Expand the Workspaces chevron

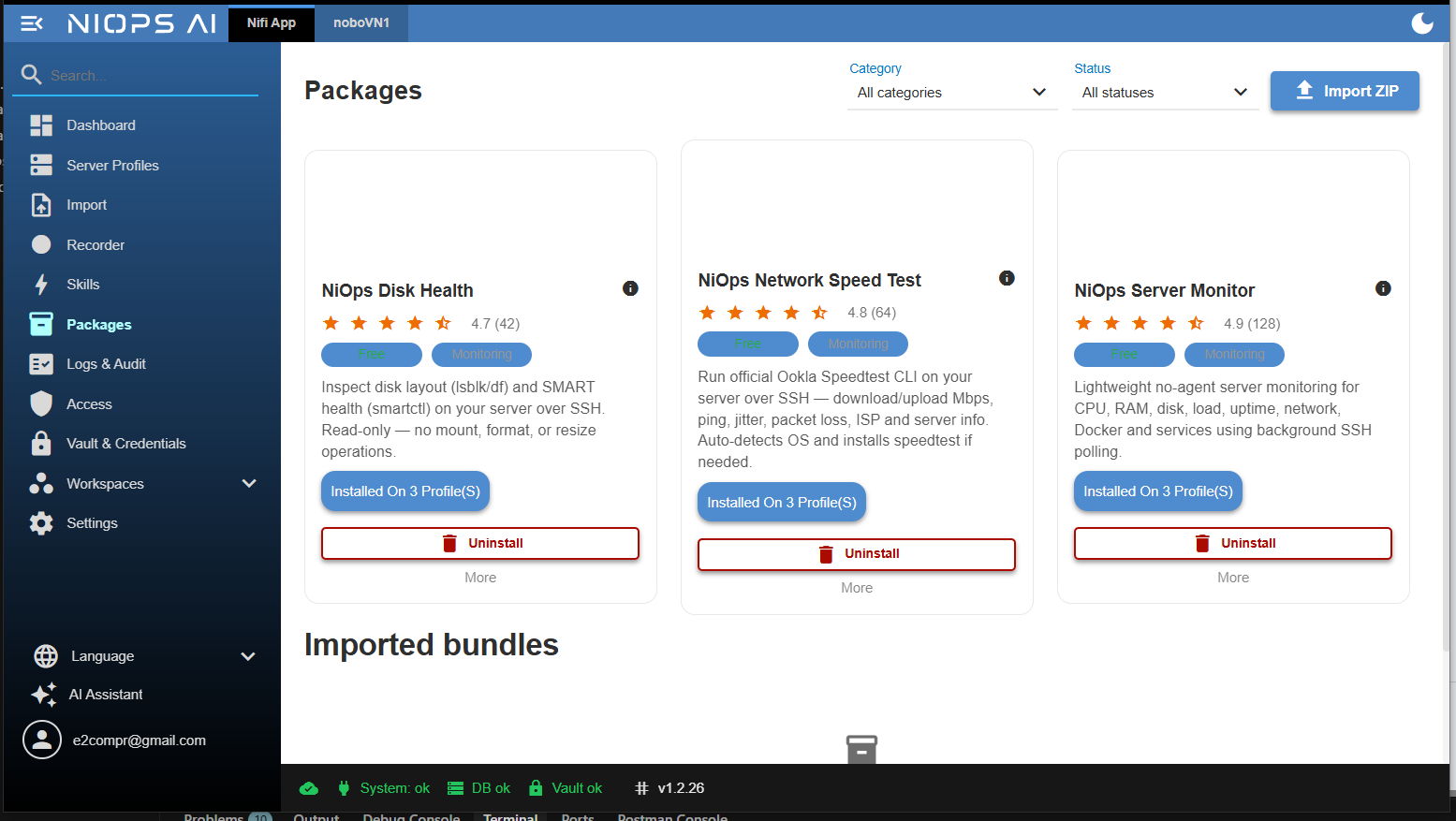point(249,484)
